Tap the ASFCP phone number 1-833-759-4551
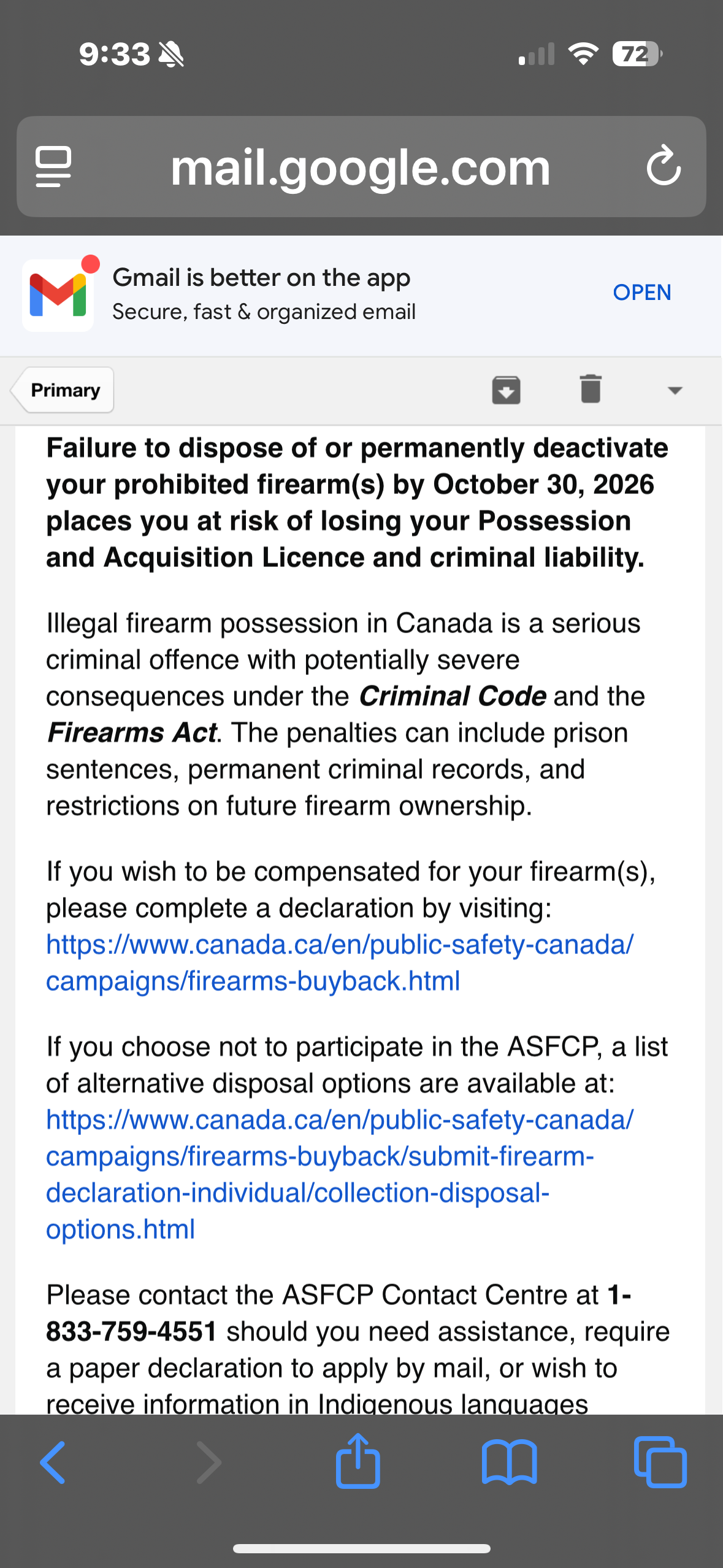723x1568 pixels. (132, 1332)
